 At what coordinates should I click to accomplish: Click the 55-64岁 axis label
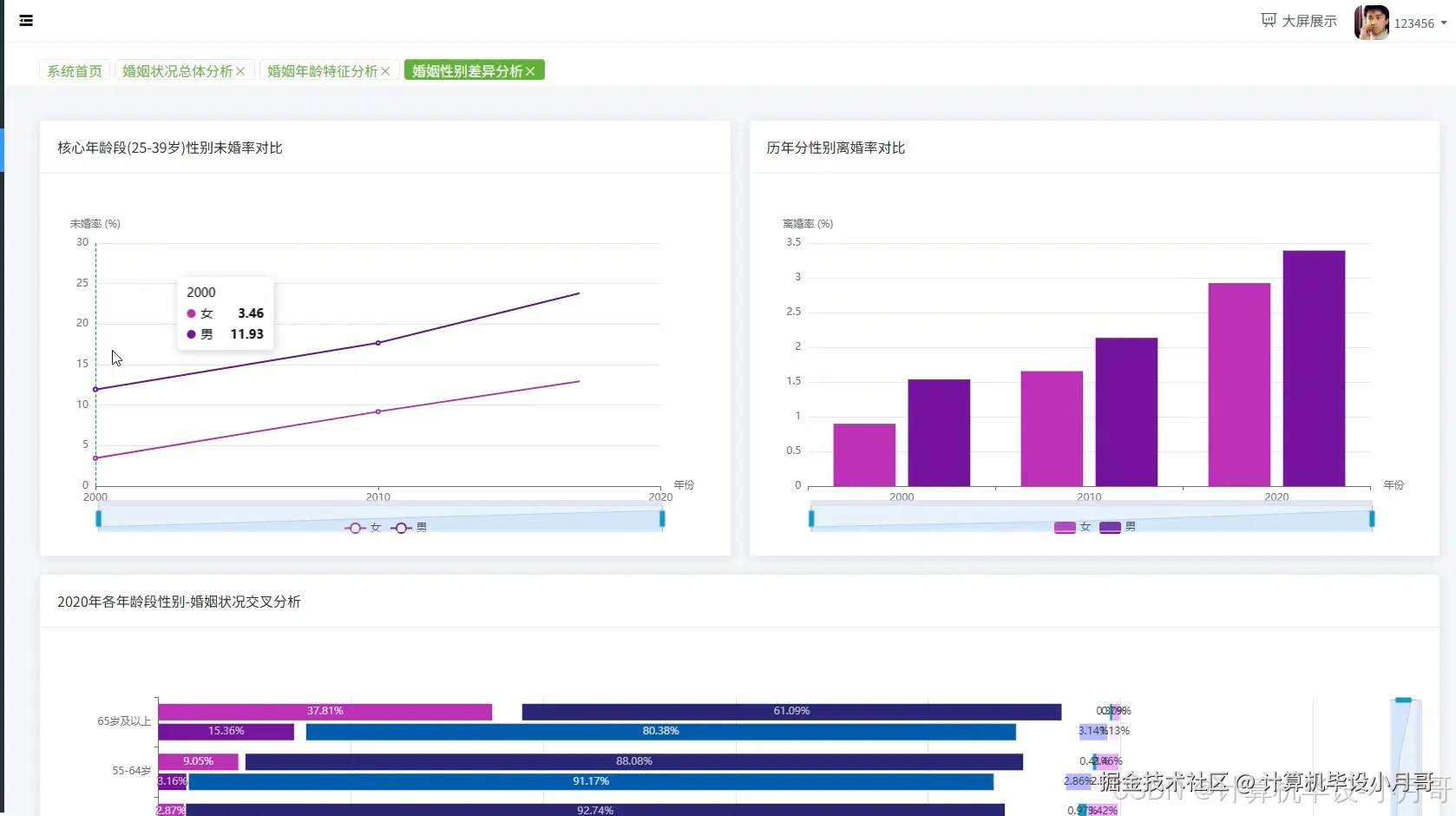coord(131,771)
